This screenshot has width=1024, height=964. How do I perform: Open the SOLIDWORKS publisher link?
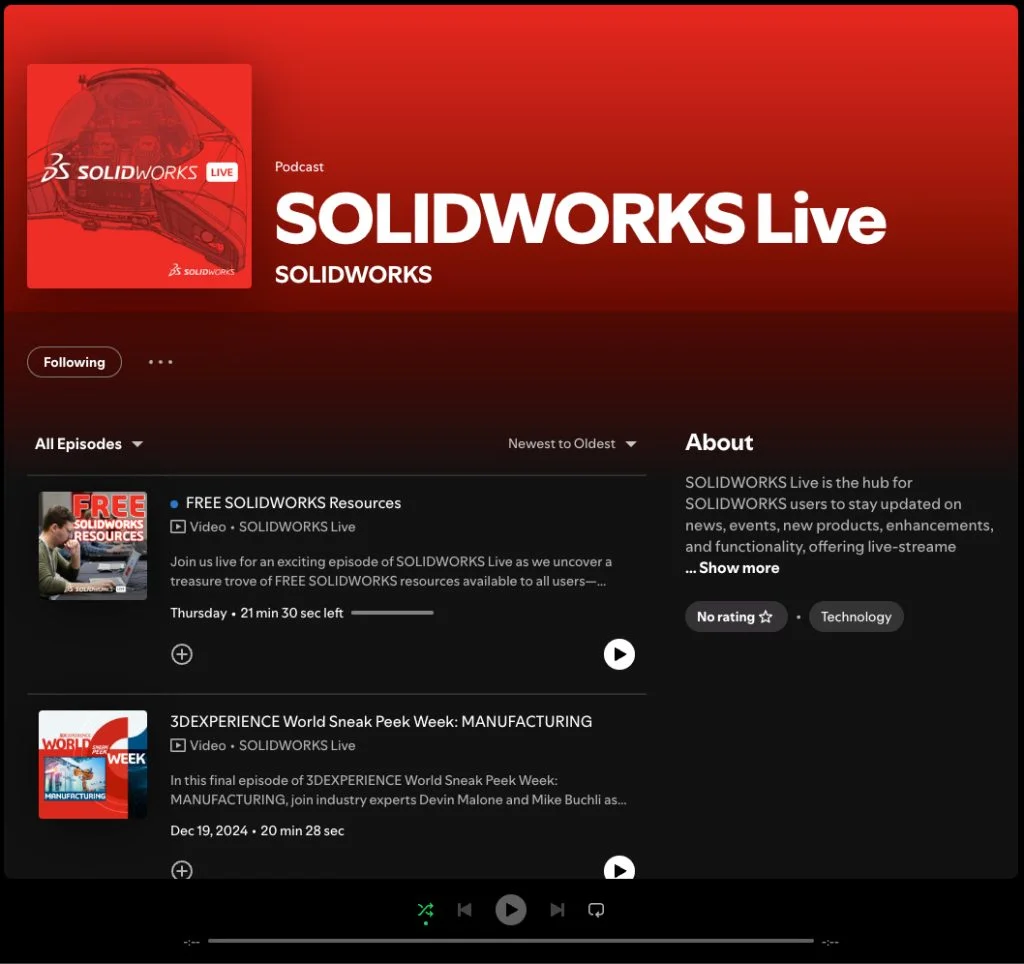[353, 274]
